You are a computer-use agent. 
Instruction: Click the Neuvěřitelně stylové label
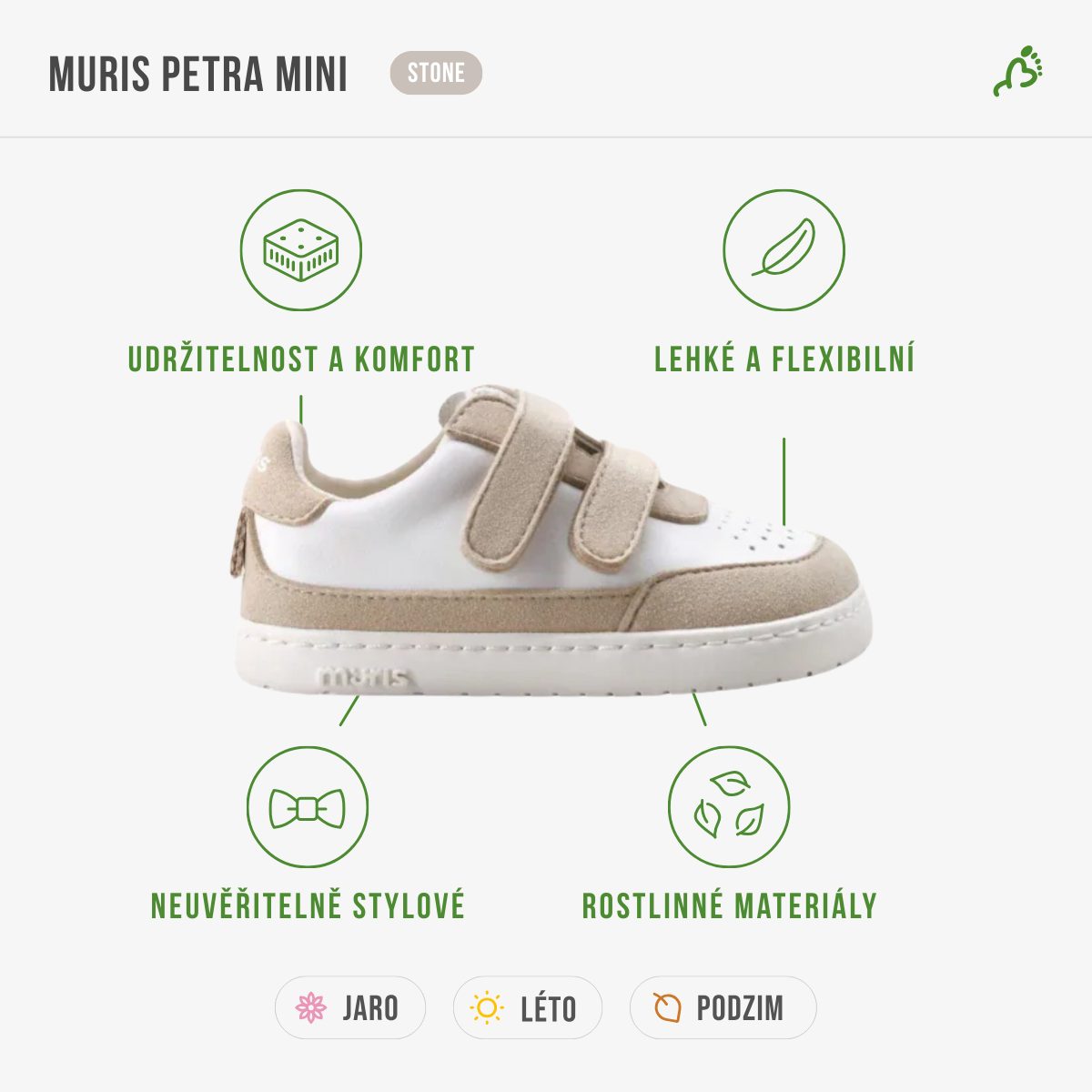click(x=308, y=906)
